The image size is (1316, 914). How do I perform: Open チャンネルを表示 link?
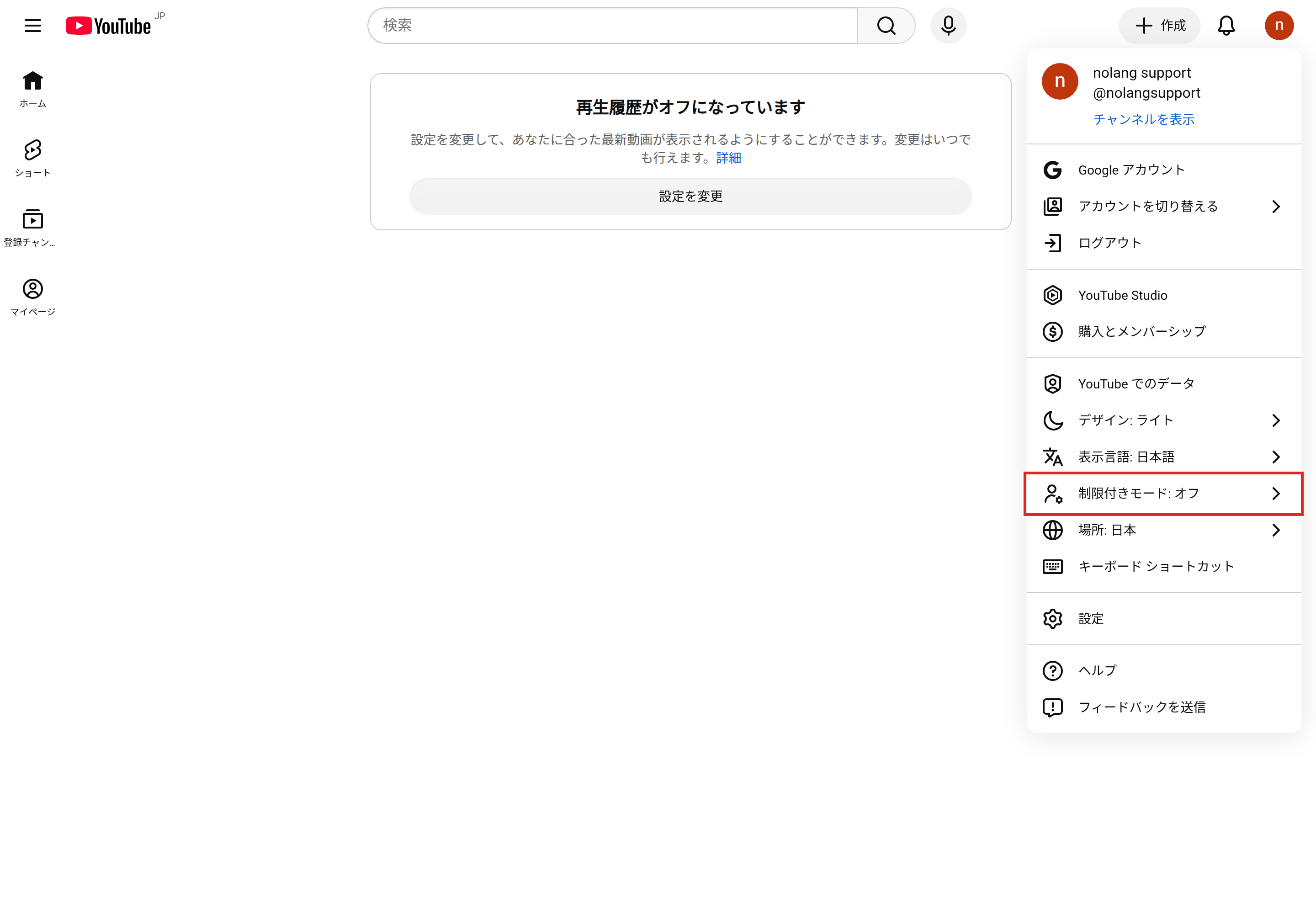pyautogui.click(x=1143, y=120)
